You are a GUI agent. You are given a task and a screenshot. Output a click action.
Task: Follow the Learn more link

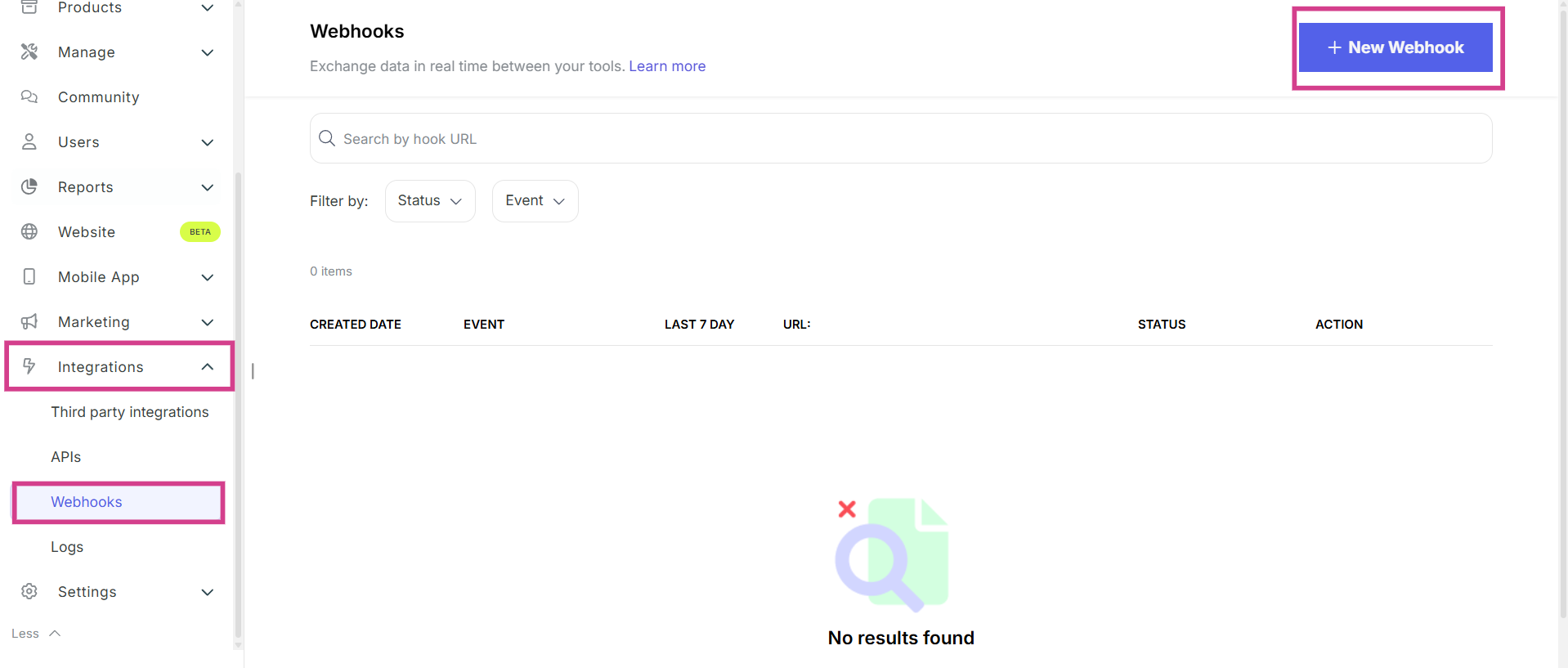[x=667, y=66]
